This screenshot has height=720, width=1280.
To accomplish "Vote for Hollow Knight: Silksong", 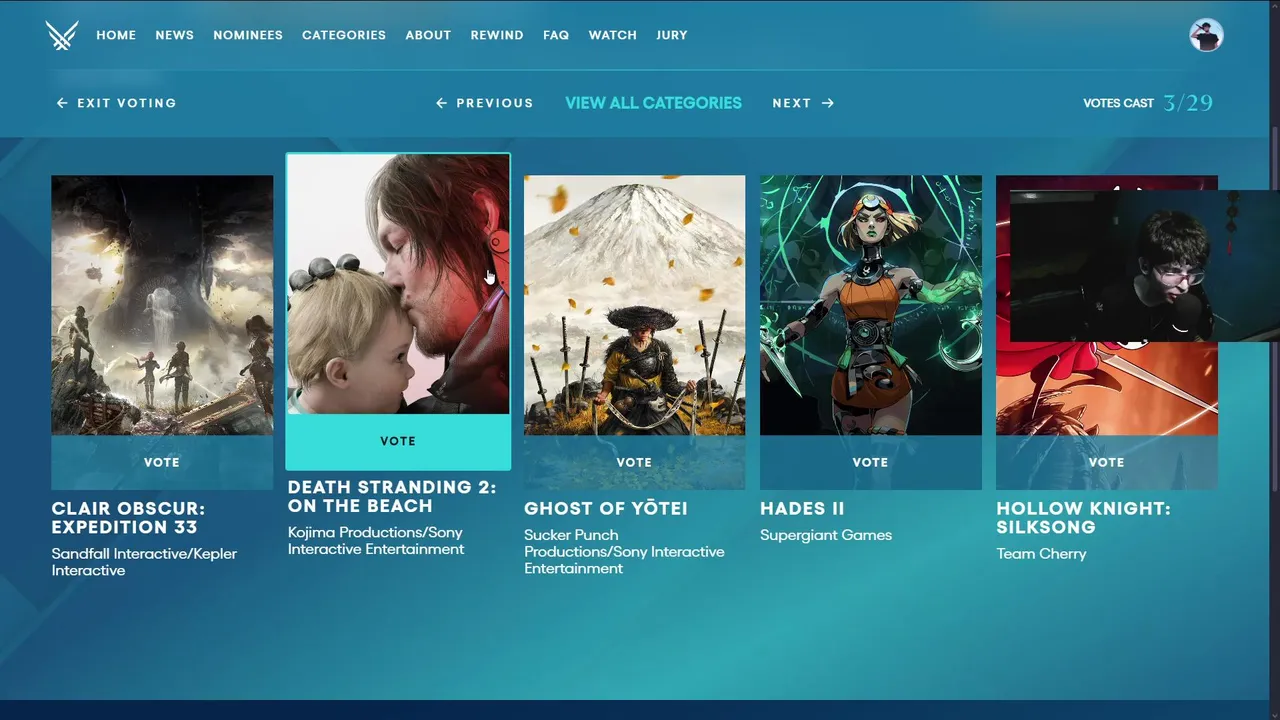I will [x=1106, y=462].
